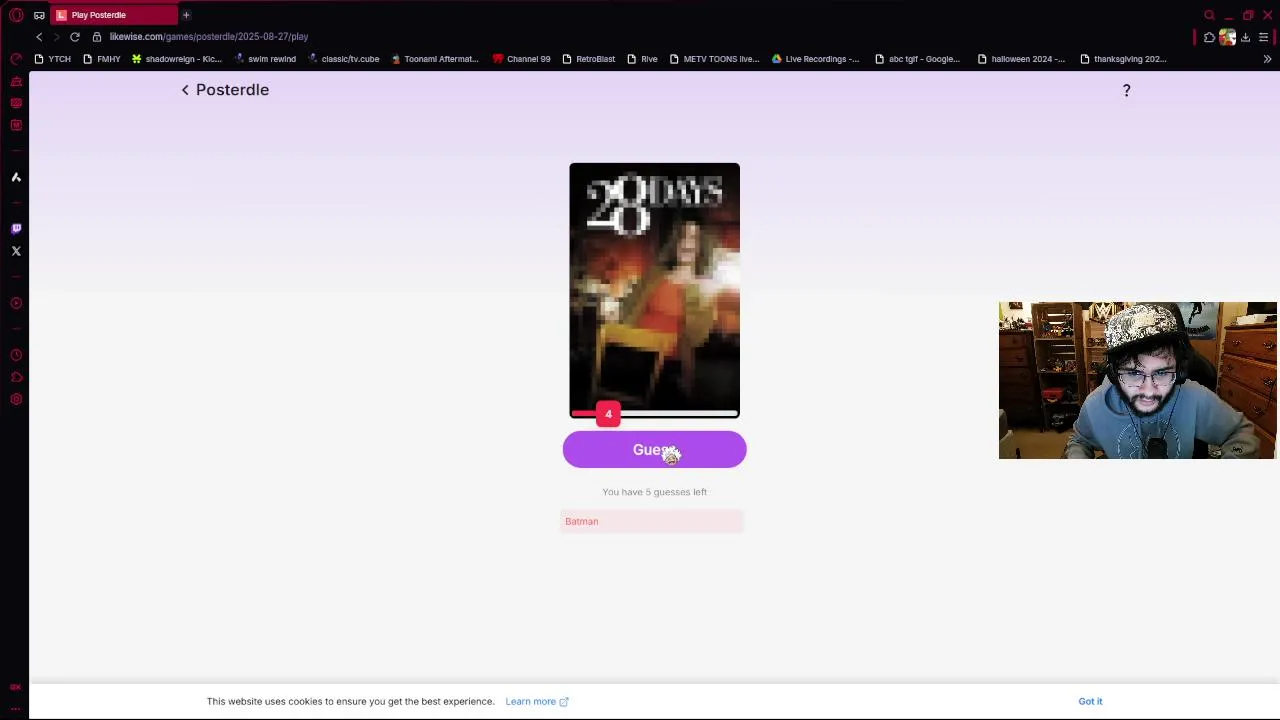
Task: Open the browser search tabs magnifier
Action: (1209, 15)
